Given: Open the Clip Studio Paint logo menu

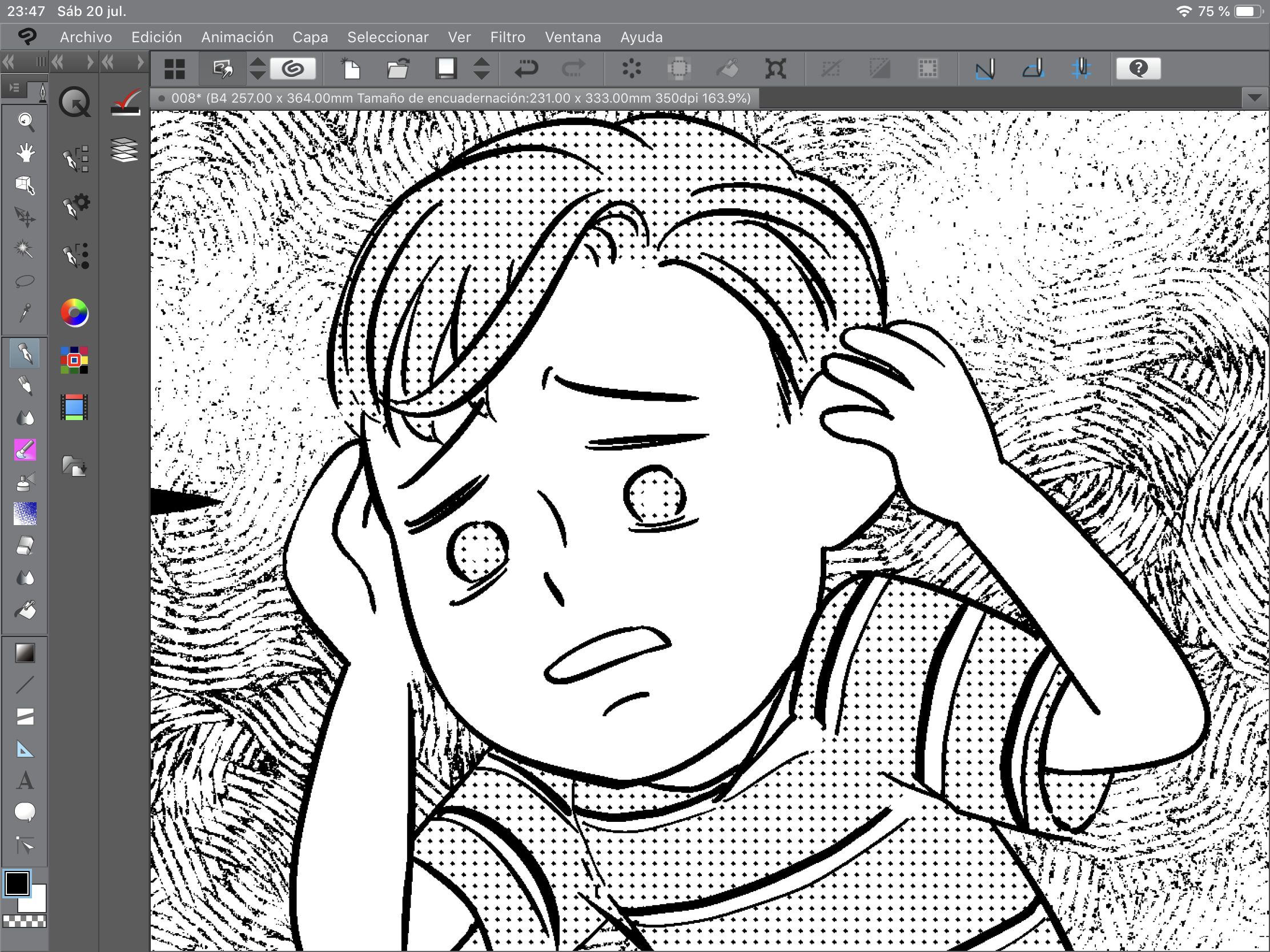Looking at the screenshot, I should [x=27, y=37].
